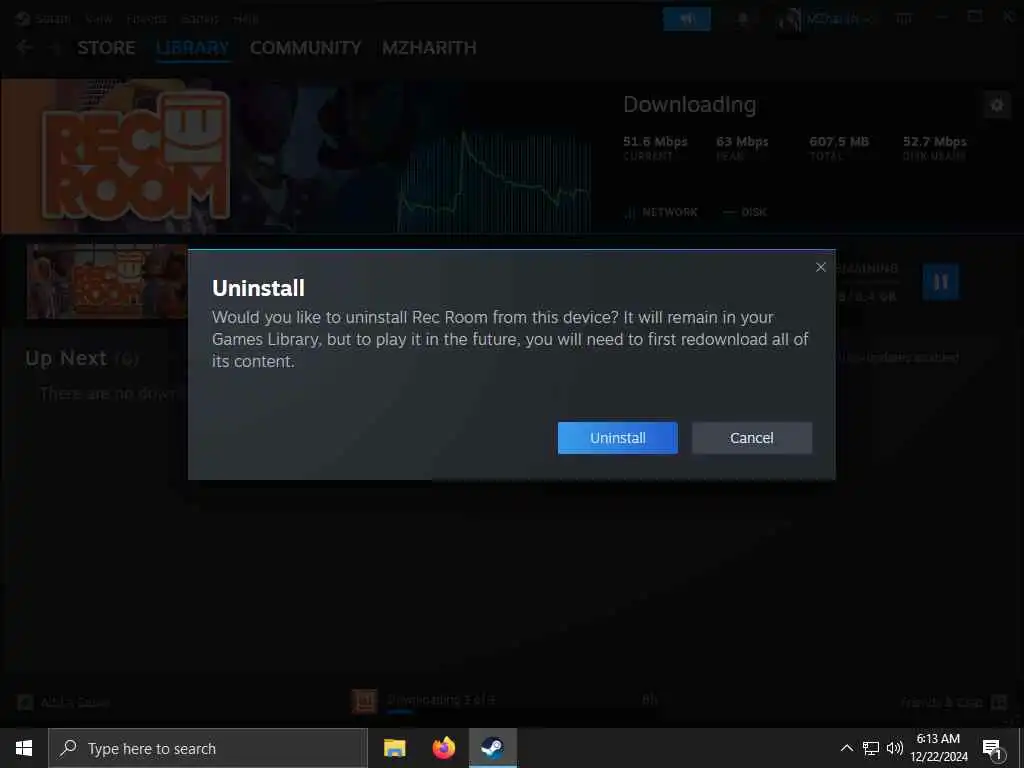
Task: Click the 607.5 MB total value
Action: tap(839, 142)
